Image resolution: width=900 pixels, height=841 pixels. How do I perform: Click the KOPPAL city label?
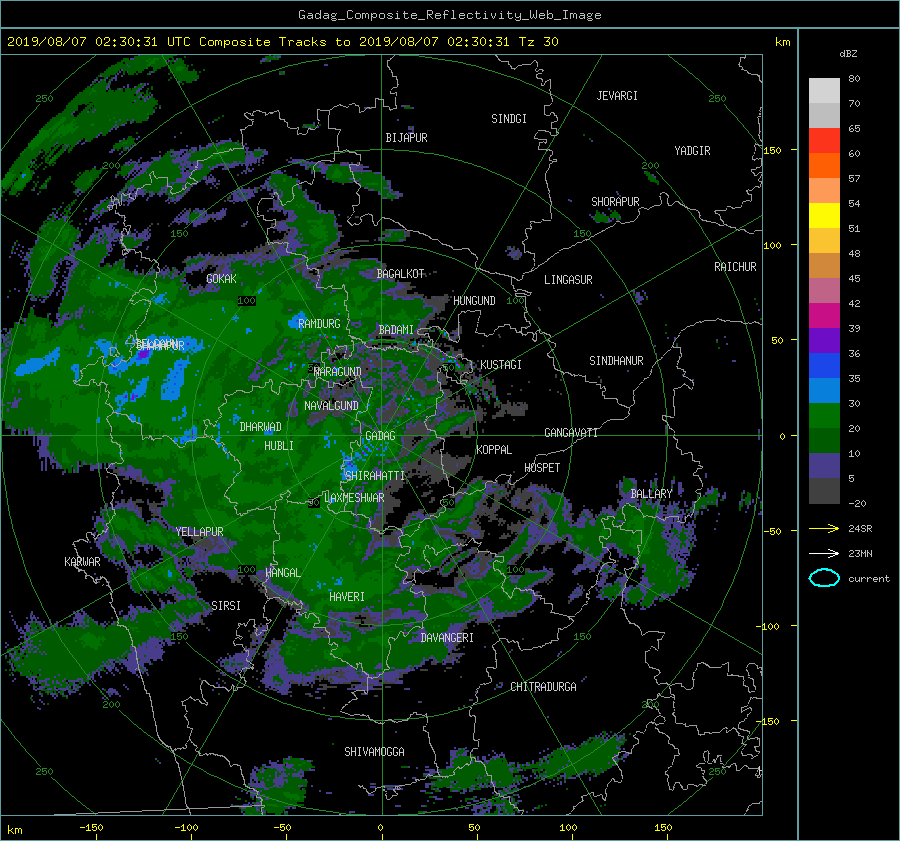[x=494, y=450]
